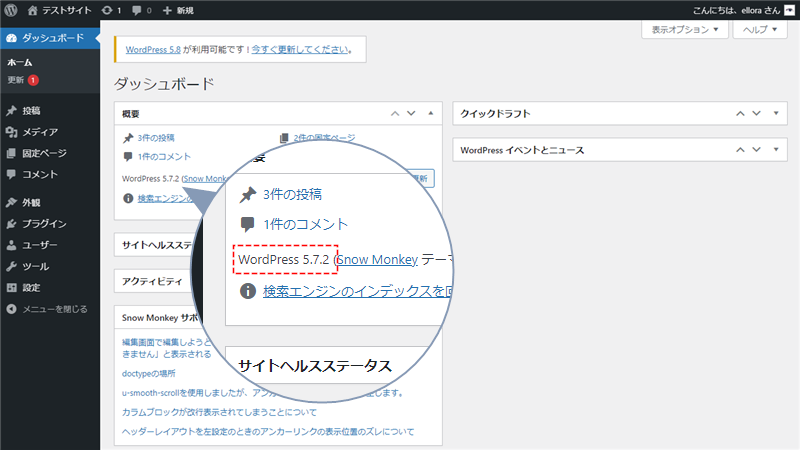Image resolution: width=800 pixels, height=450 pixels.
Task: Expand the クイックドラフト panel
Action: 776,113
